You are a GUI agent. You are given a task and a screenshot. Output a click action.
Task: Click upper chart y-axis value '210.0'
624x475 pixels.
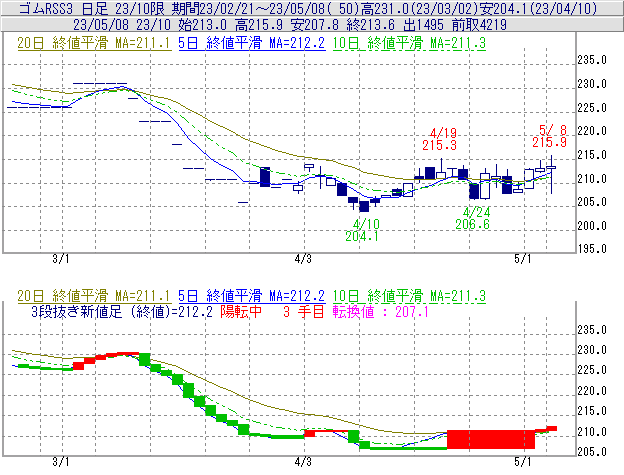592,179
